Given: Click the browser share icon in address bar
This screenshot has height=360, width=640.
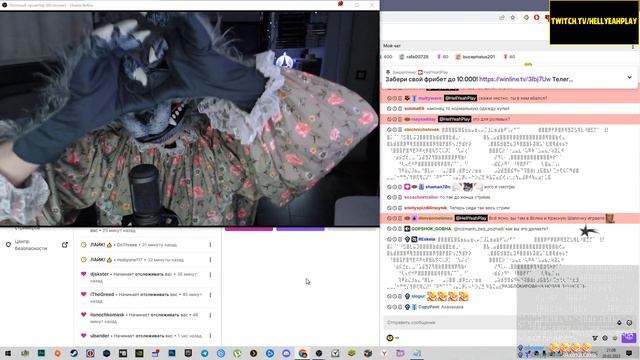Looking at the screenshot, I should pyautogui.click(x=502, y=18).
